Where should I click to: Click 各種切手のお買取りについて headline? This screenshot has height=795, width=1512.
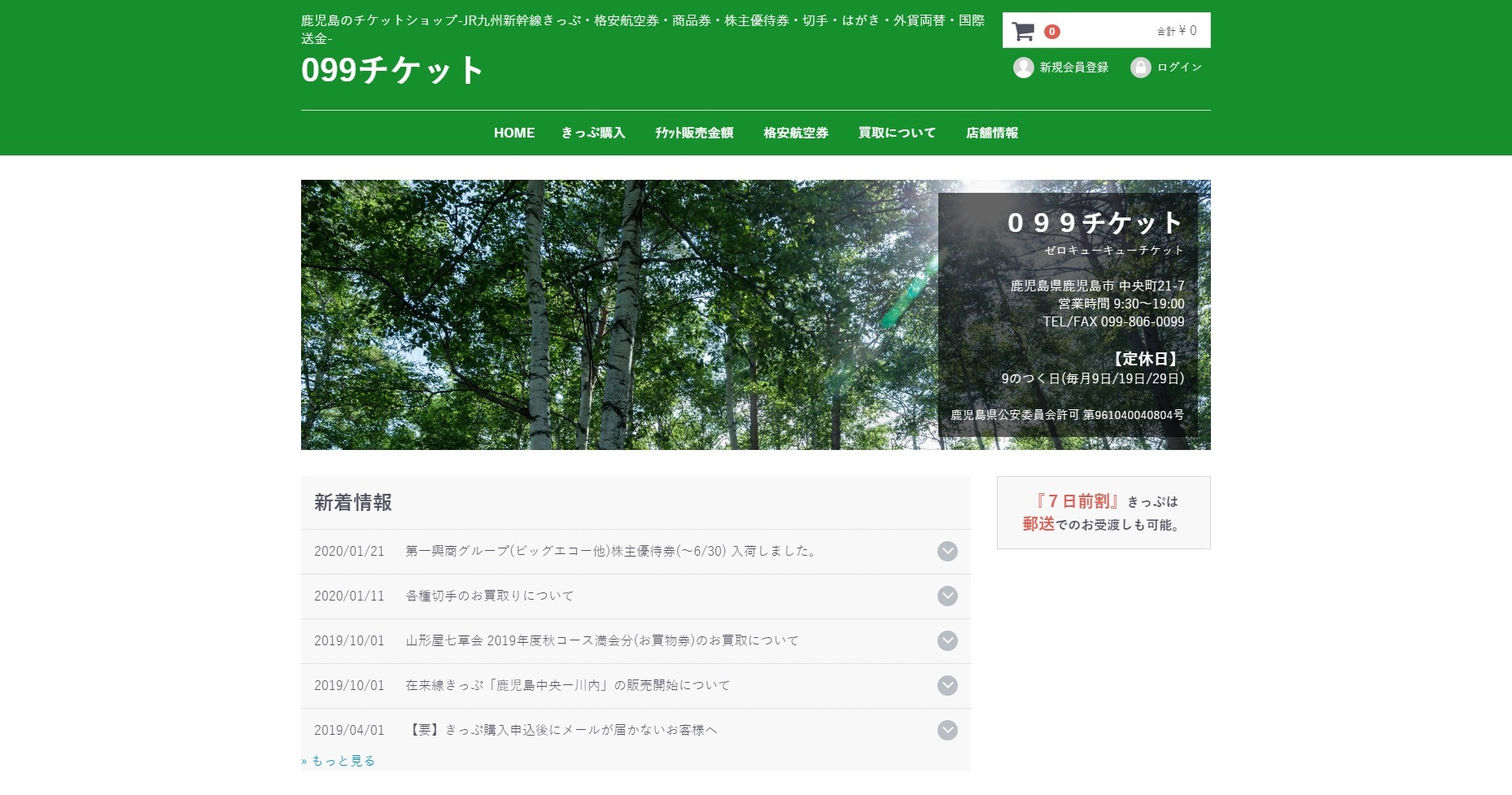pos(490,596)
